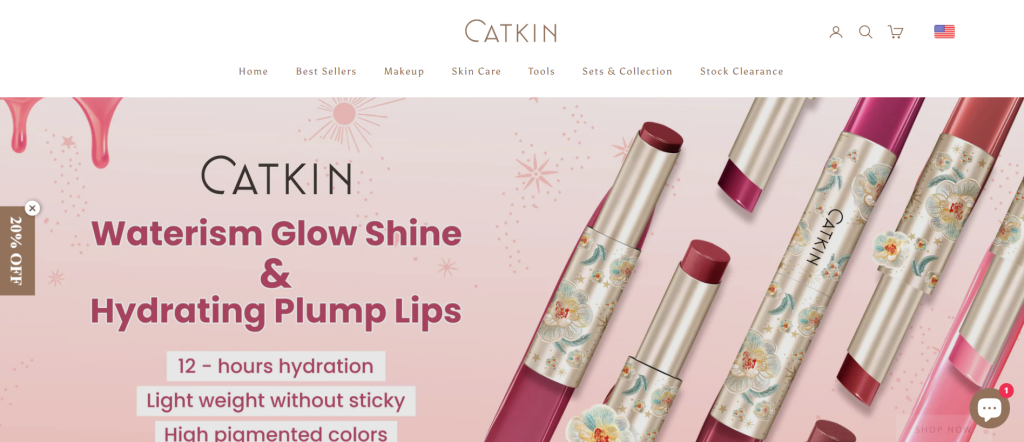Select the US flag country selector
1024x442 pixels.
[944, 31]
